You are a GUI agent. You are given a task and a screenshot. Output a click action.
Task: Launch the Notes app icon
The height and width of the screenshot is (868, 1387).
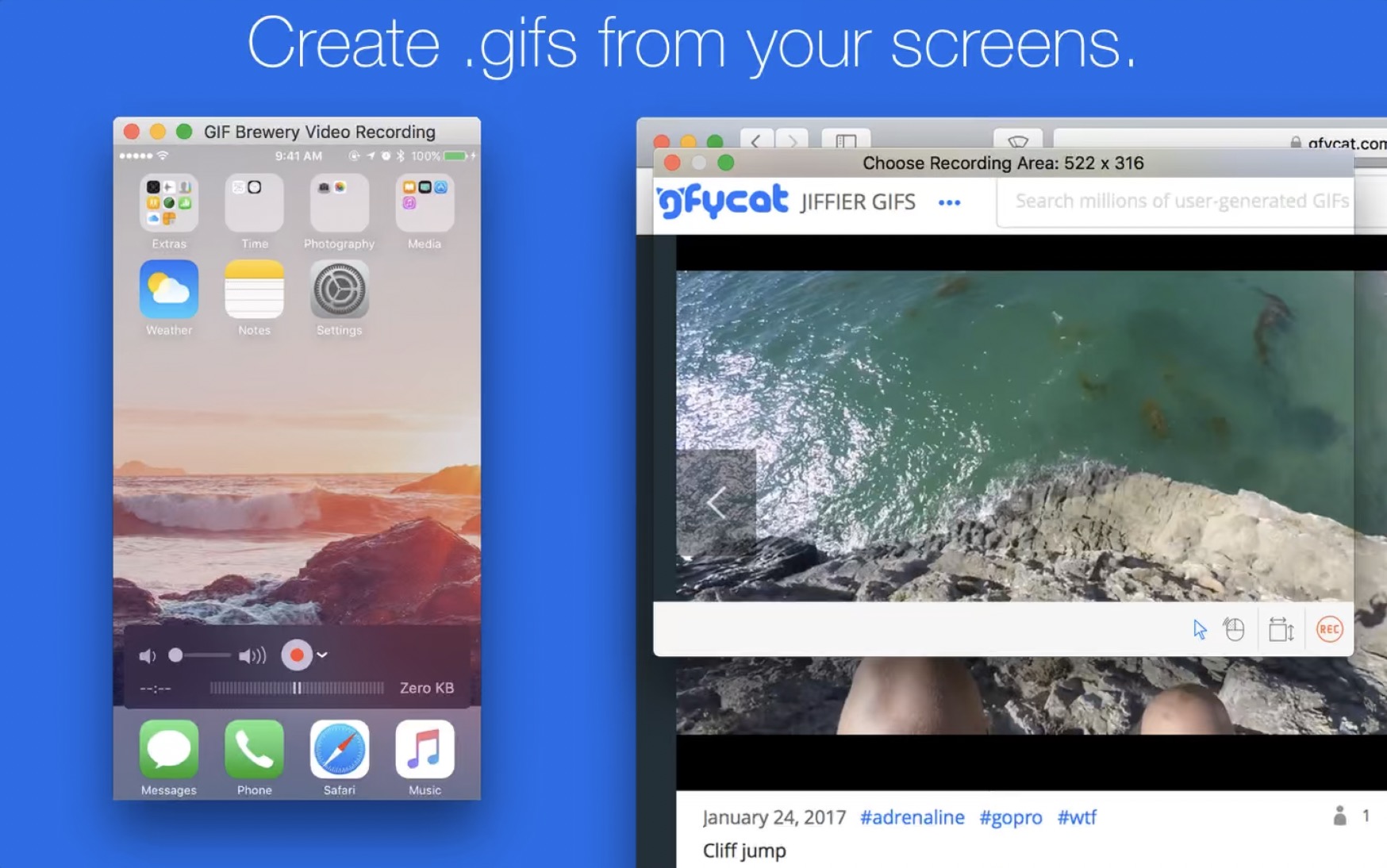254,289
